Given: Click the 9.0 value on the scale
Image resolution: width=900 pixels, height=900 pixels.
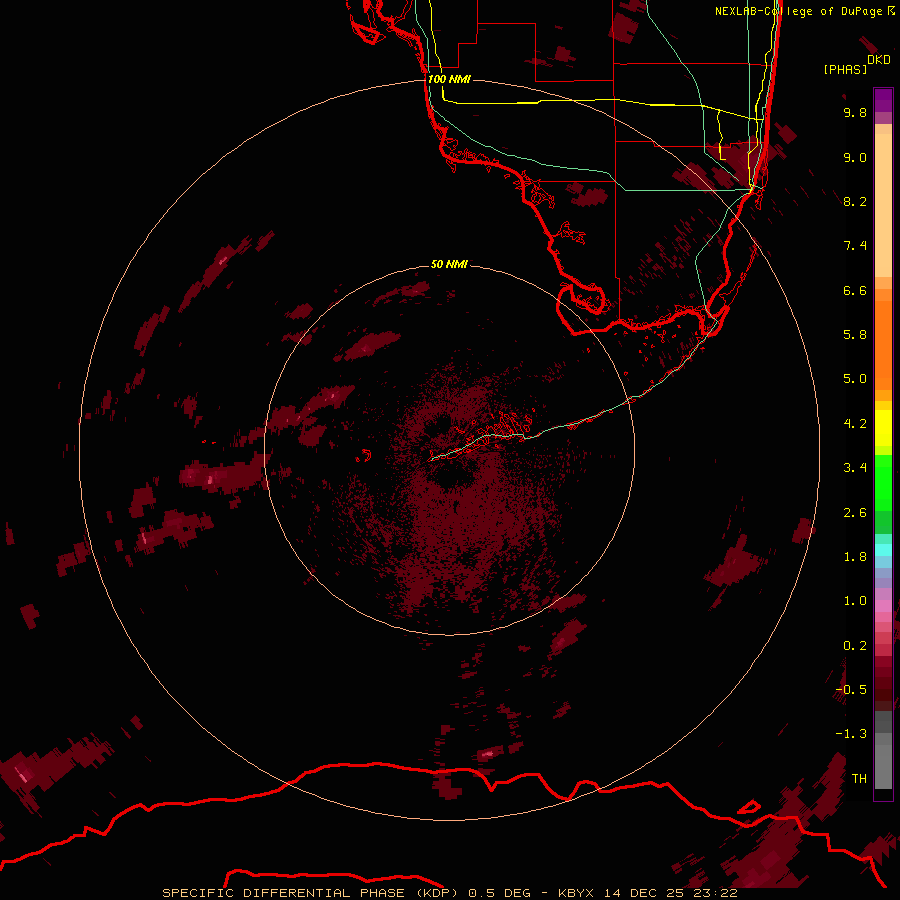Looking at the screenshot, I should pyautogui.click(x=855, y=157).
